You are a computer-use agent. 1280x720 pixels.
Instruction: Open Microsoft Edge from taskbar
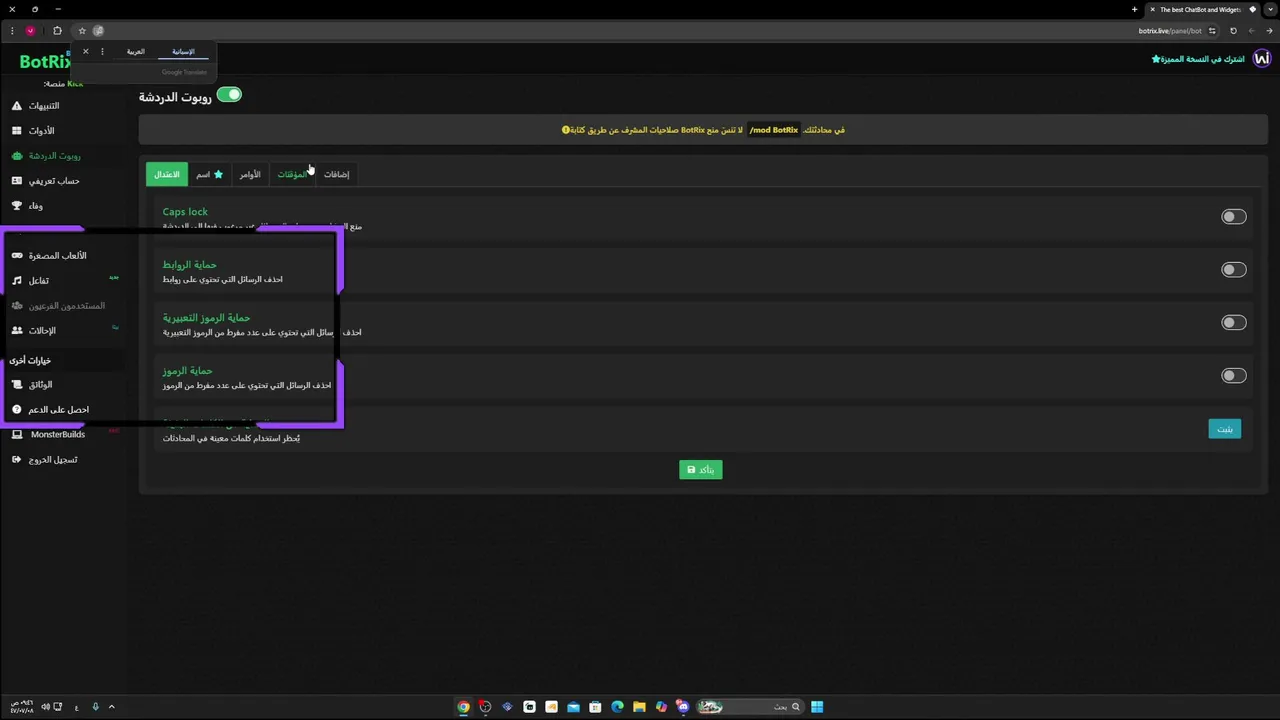617,707
